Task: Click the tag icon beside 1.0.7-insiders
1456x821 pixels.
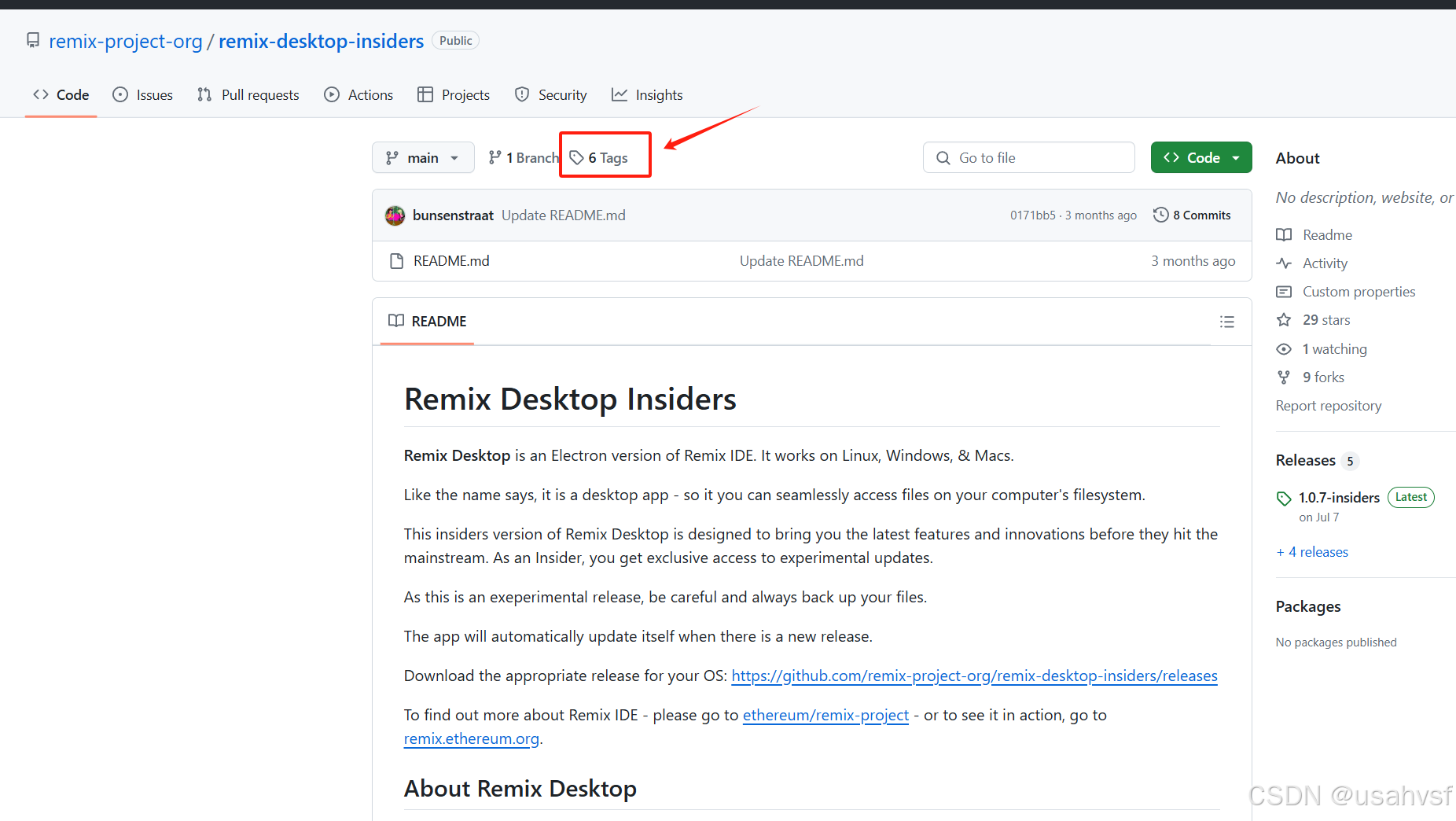Action: pyautogui.click(x=1284, y=498)
